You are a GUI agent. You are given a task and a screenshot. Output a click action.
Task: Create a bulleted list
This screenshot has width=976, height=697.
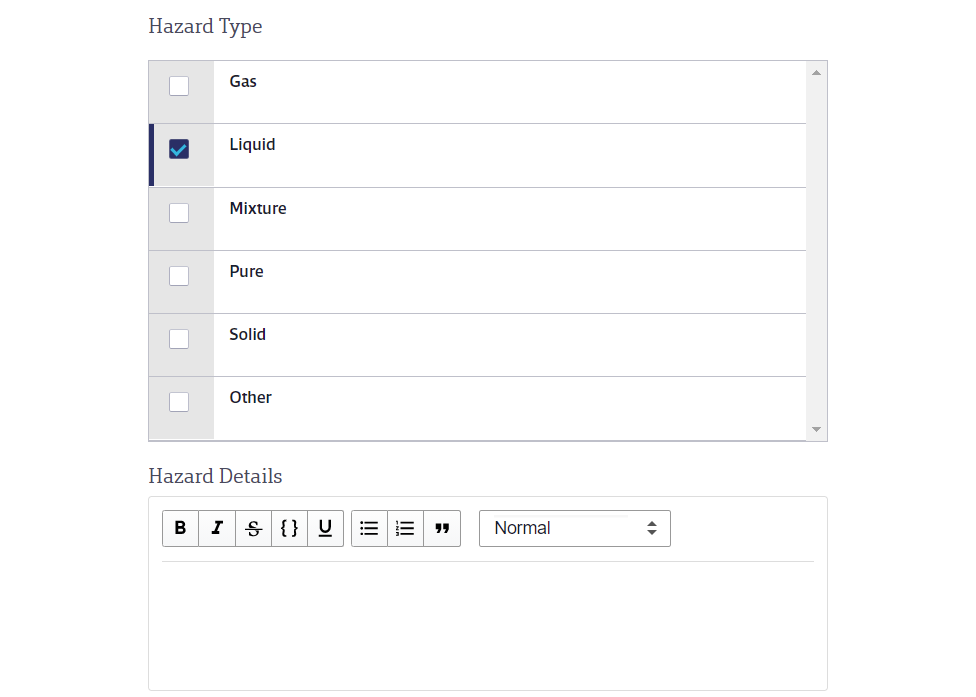[369, 528]
